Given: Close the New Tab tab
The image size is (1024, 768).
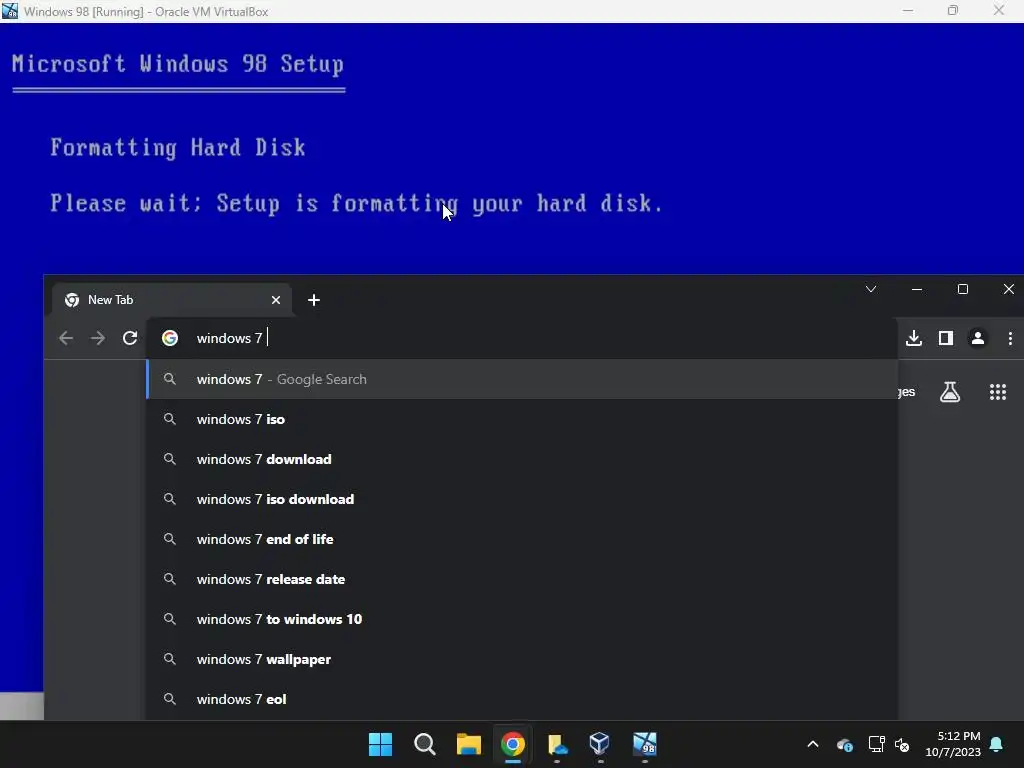Looking at the screenshot, I should [x=276, y=300].
